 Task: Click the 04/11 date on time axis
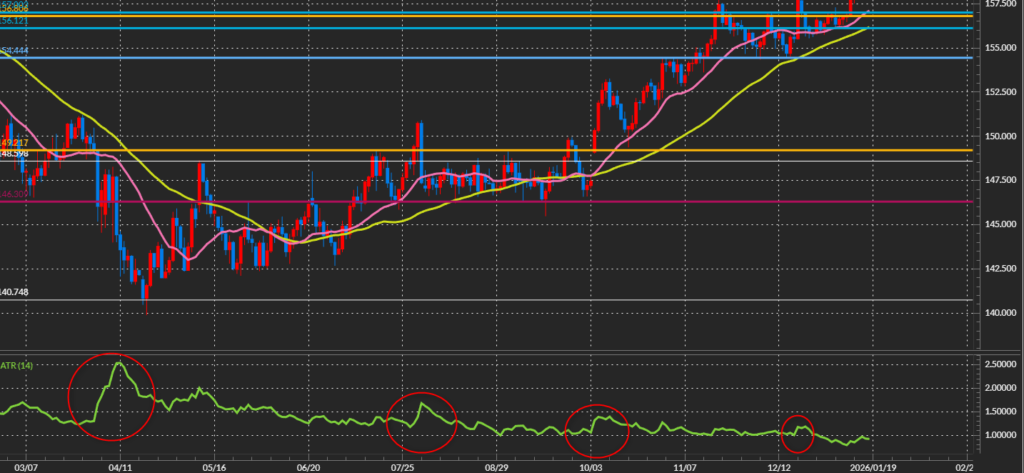click(x=120, y=465)
